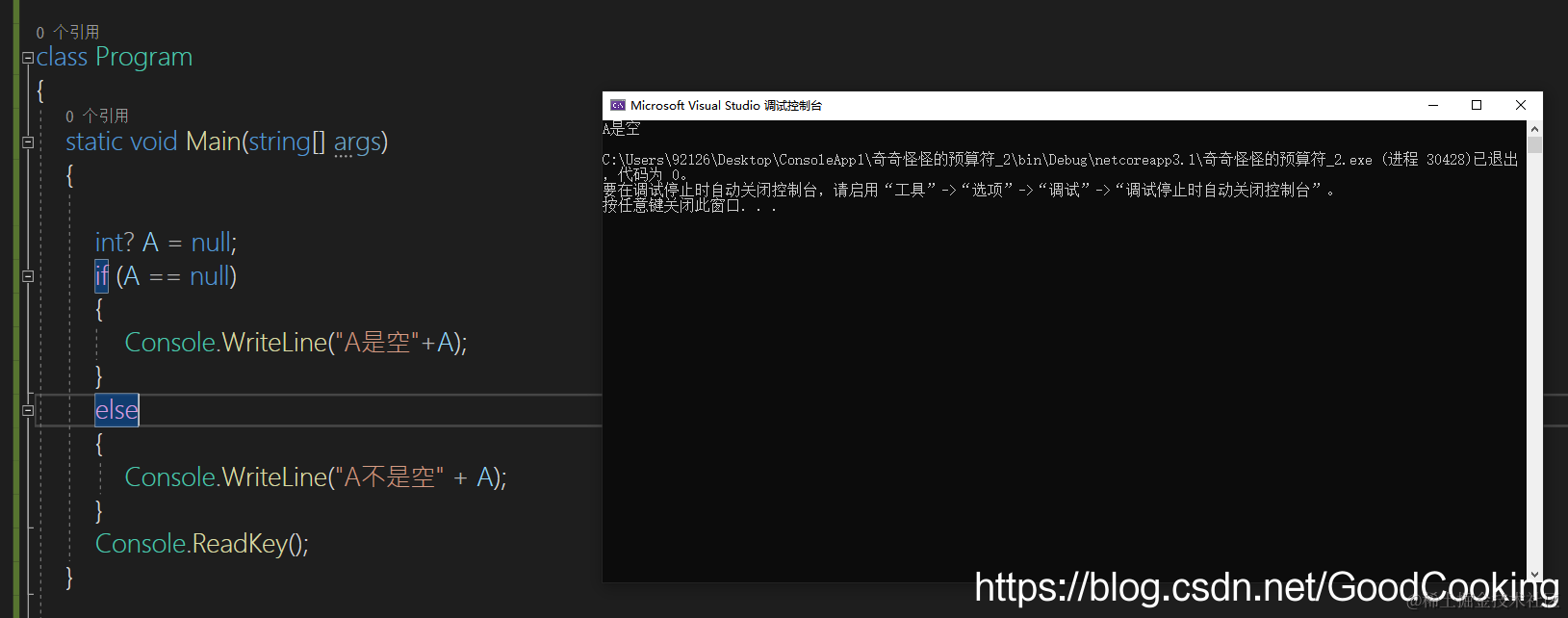Click the 'class Program' declaration text
Image resolution: width=1568 pixels, height=618 pixels.
coord(115,57)
